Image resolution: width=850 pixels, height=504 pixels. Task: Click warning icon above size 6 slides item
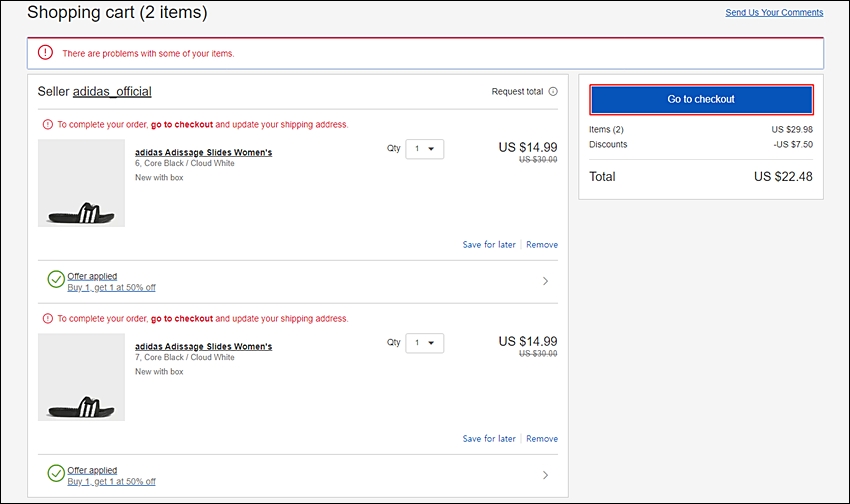click(48, 125)
